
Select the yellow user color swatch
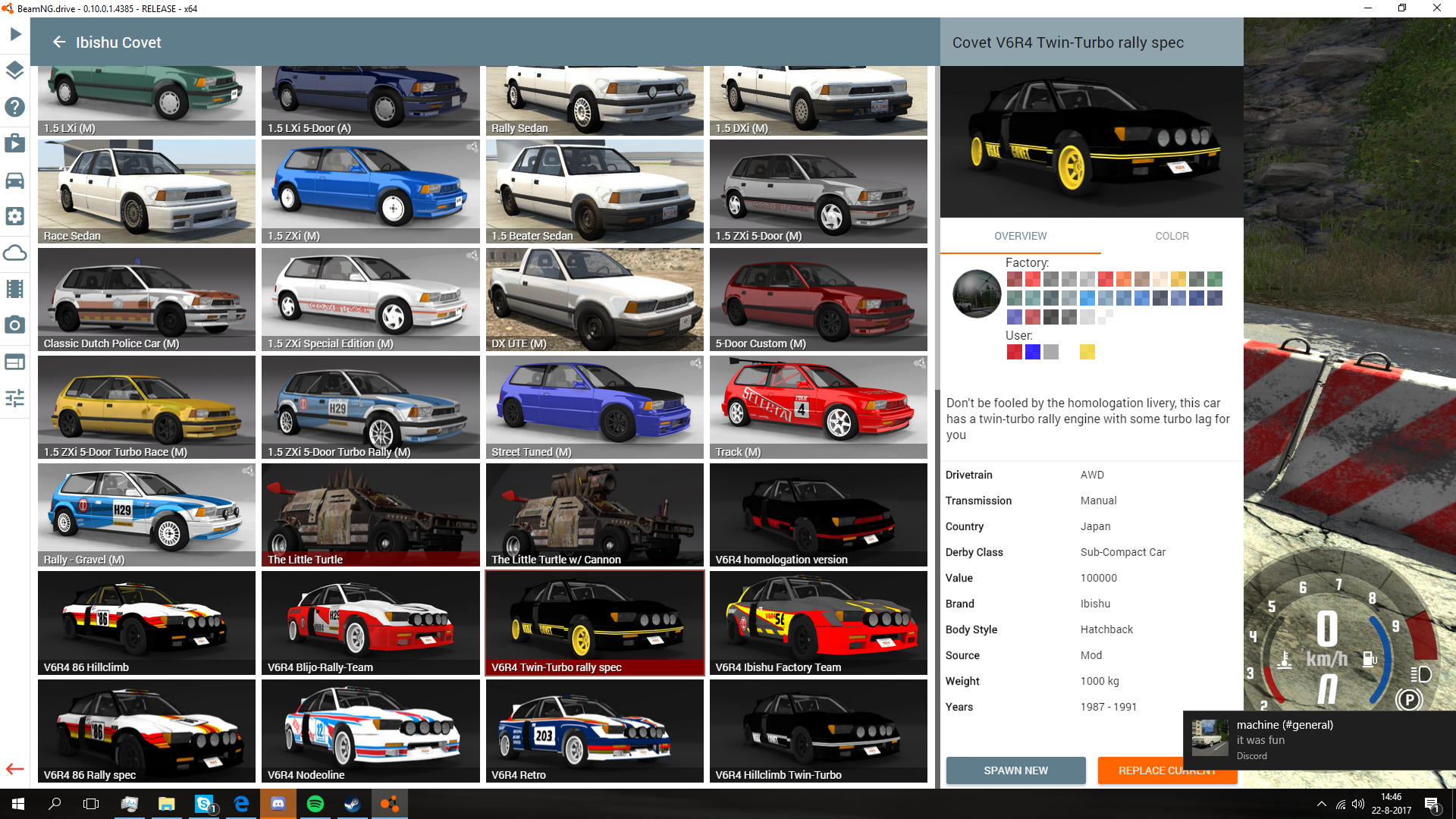(1087, 352)
